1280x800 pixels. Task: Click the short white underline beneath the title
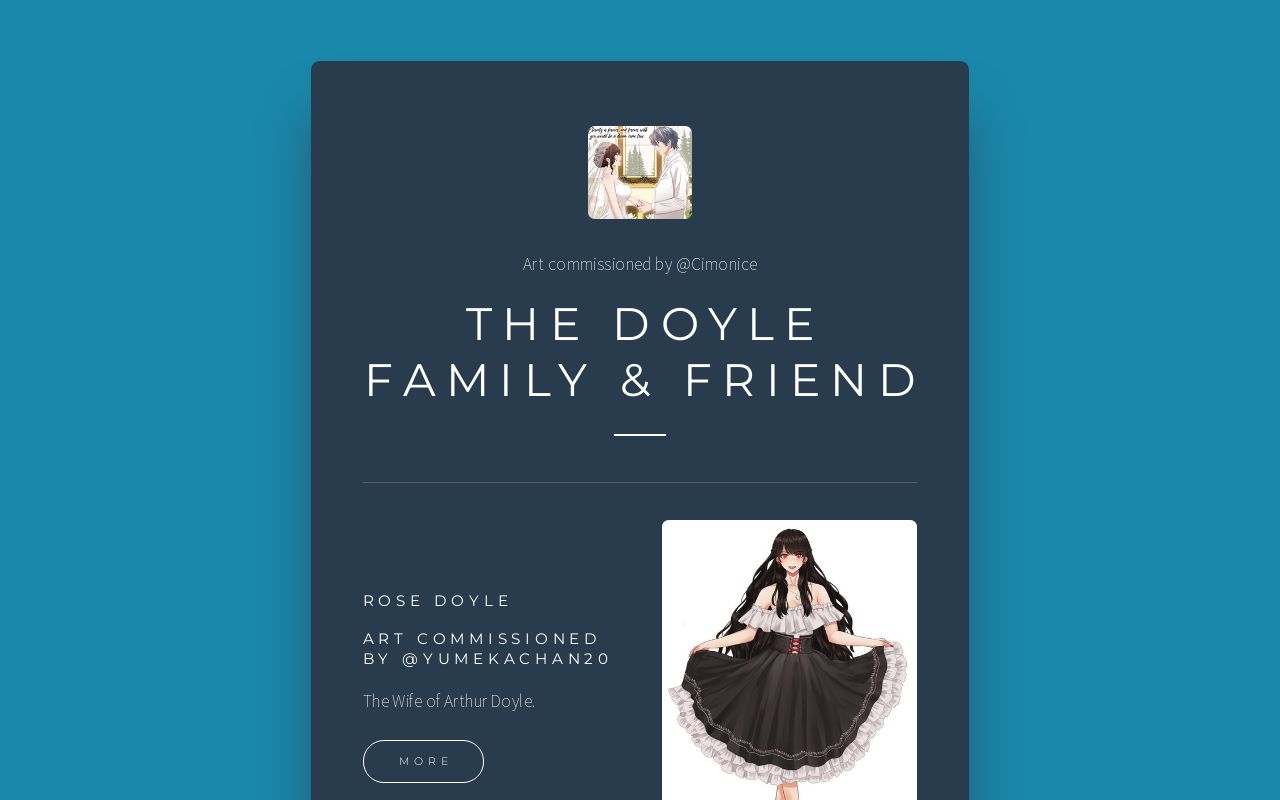point(640,435)
